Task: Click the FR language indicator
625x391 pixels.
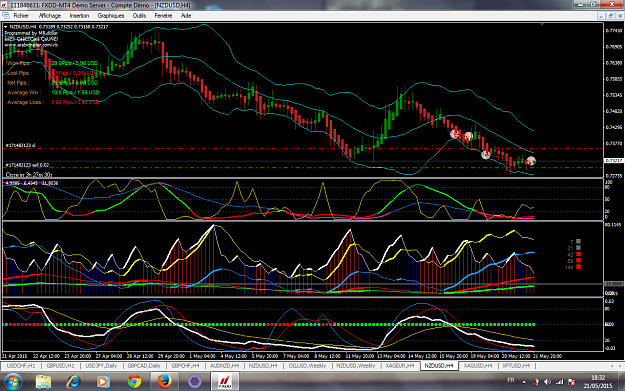Action: click(511, 380)
